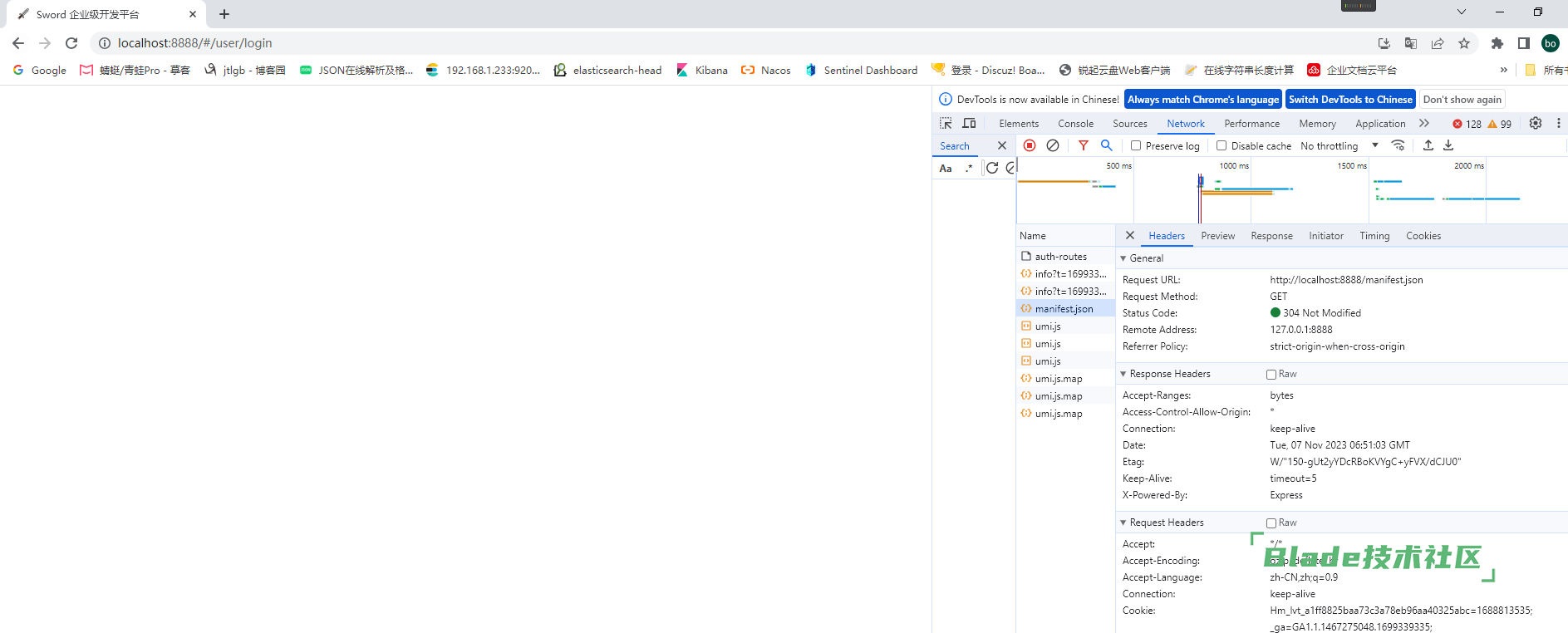Close the Sword browser tab
The width and height of the screenshot is (1568, 633).
[x=193, y=14]
